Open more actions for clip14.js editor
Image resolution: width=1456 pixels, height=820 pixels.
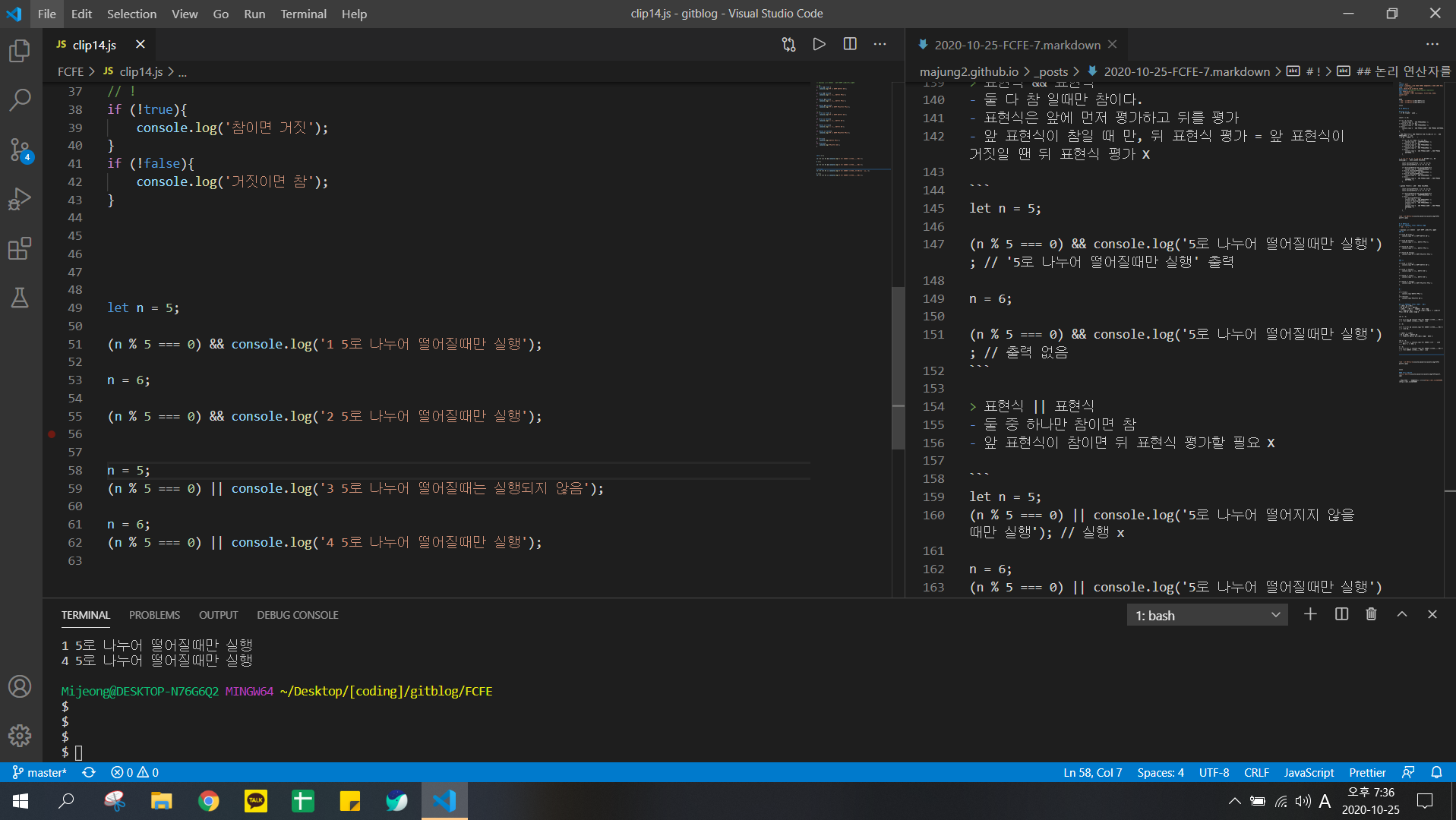880,45
